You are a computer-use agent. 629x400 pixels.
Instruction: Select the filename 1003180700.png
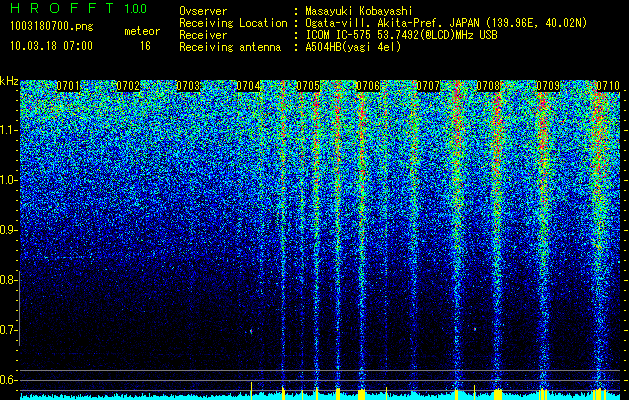point(52,27)
